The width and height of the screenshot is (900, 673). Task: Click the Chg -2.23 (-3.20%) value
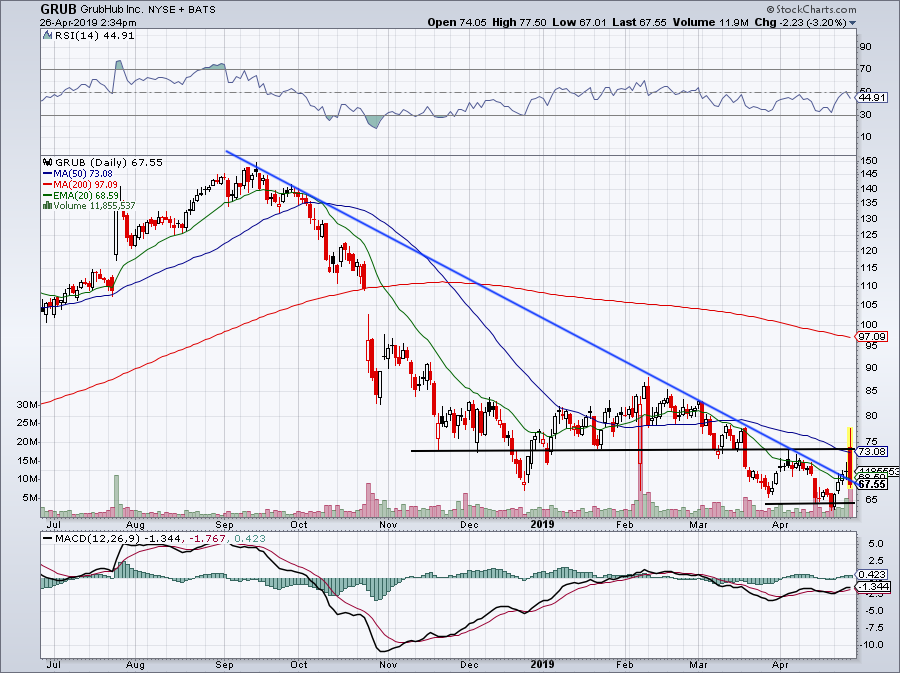[x=801, y=22]
